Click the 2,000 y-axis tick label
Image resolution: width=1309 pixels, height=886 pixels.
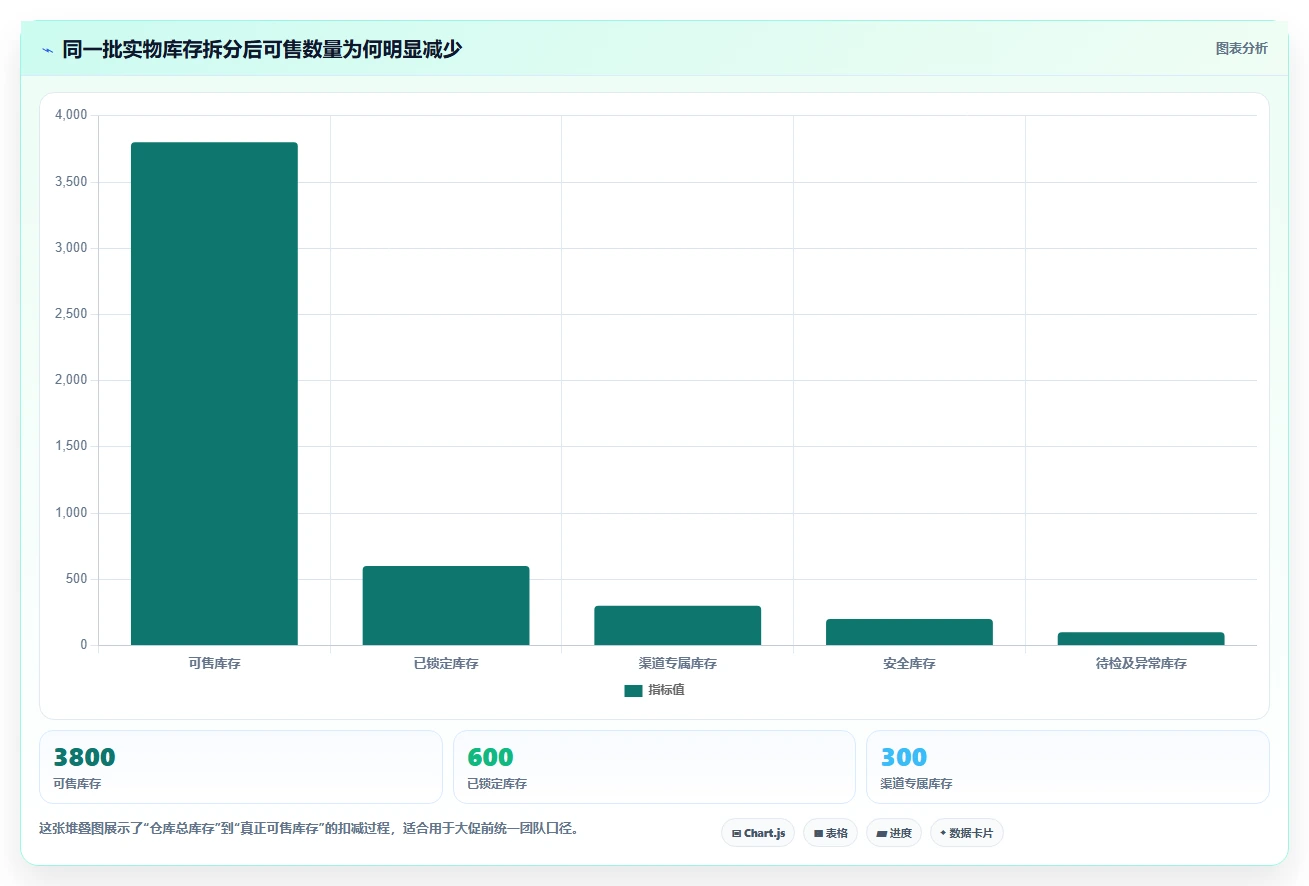70,380
